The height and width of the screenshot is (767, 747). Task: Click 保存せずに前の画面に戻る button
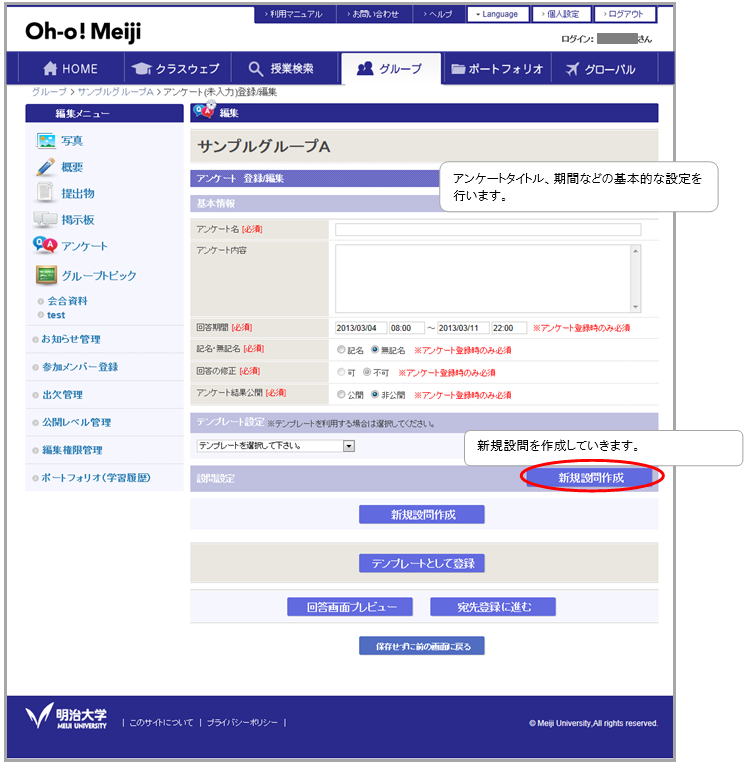pos(422,646)
